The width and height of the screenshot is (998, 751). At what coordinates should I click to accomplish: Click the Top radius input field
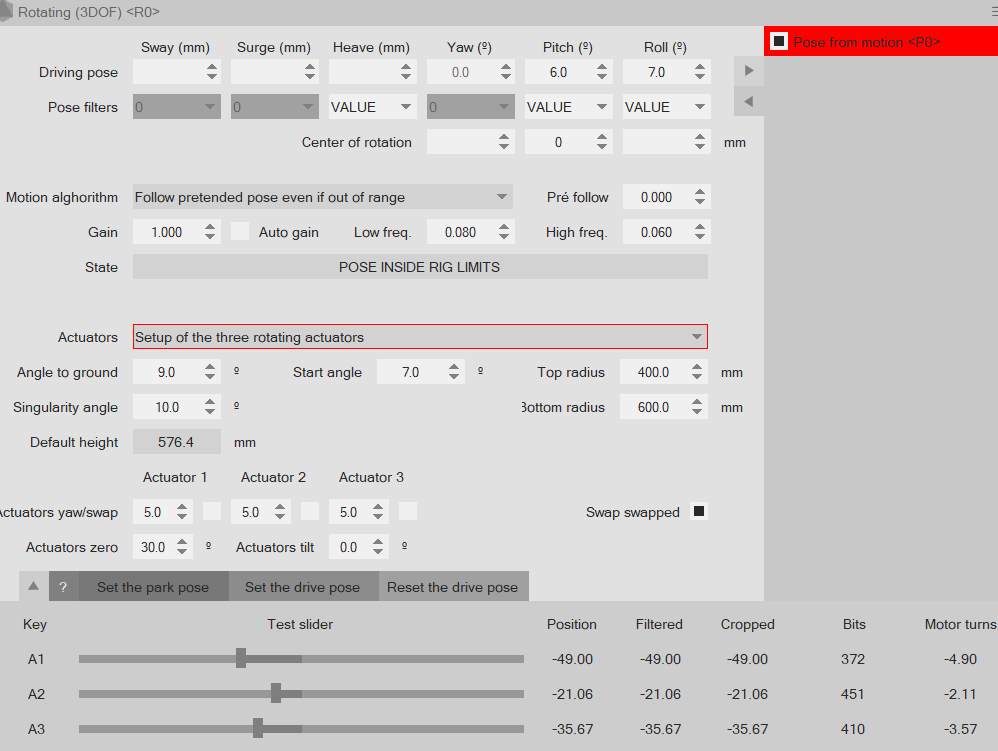(x=654, y=372)
